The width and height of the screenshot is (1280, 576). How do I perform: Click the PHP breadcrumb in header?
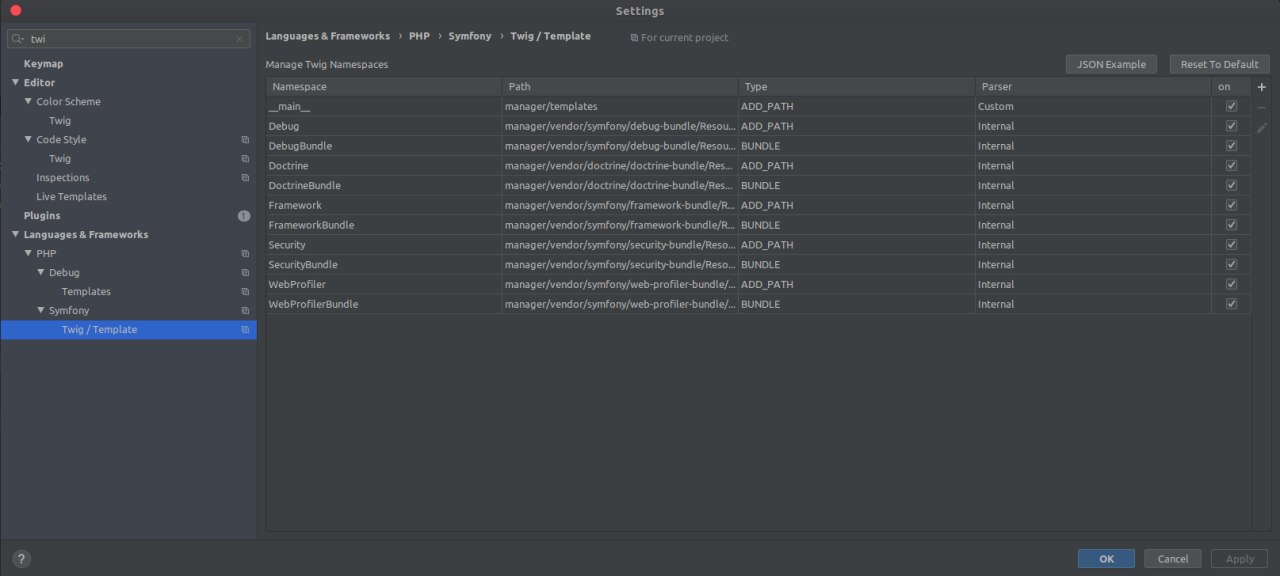tap(419, 36)
